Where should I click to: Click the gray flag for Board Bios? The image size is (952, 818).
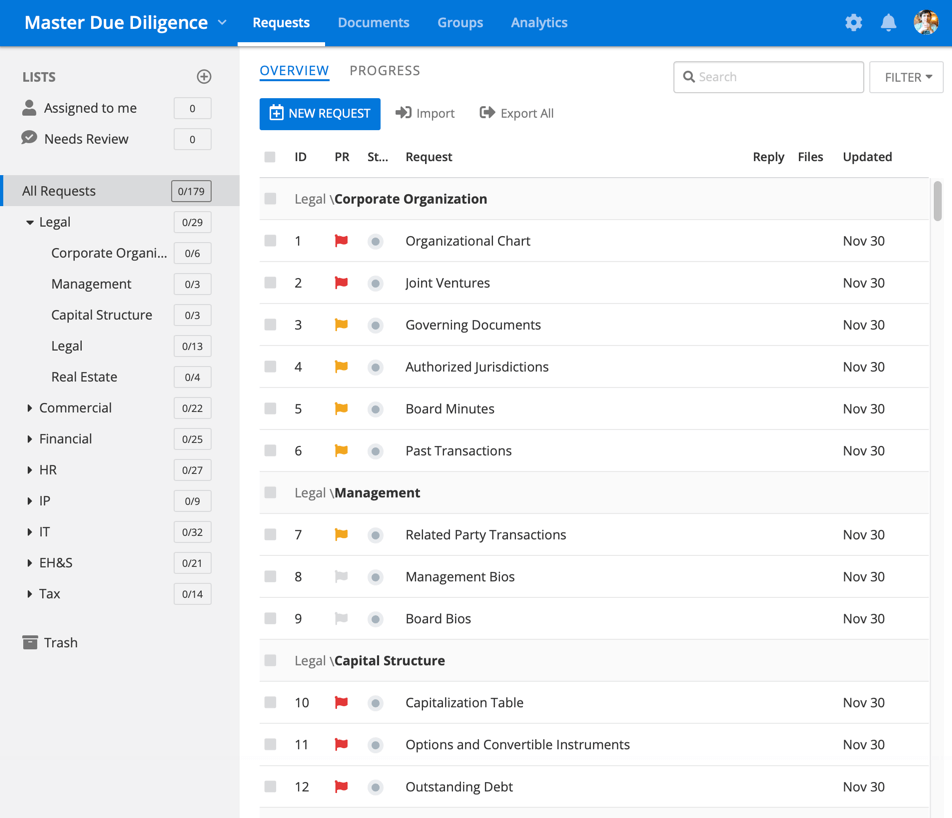[x=341, y=618]
